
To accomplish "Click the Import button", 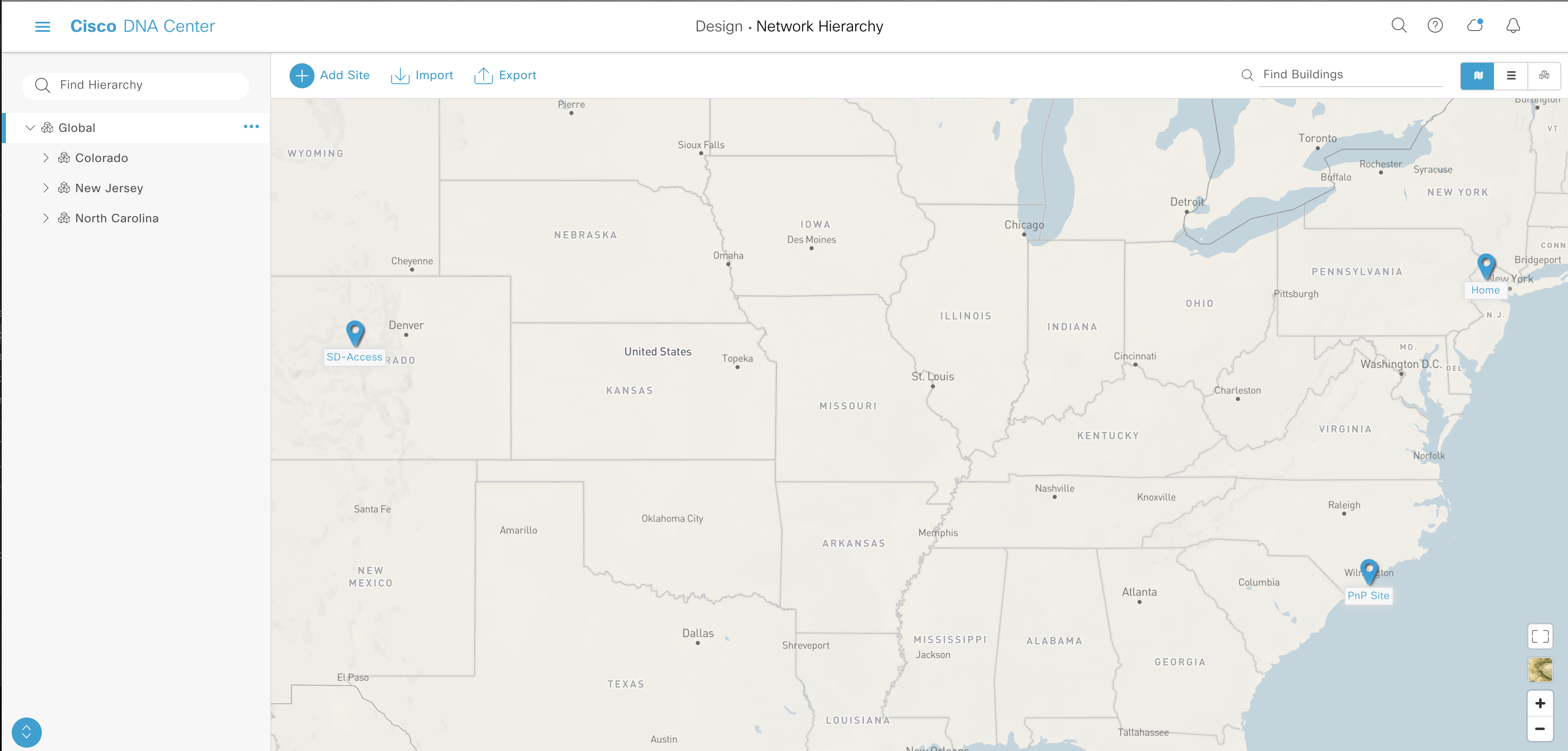I will pos(422,75).
